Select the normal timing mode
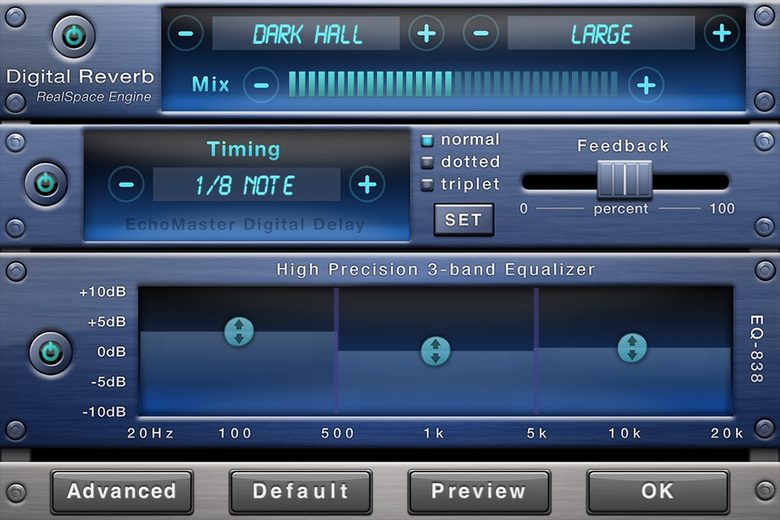 click(460, 140)
